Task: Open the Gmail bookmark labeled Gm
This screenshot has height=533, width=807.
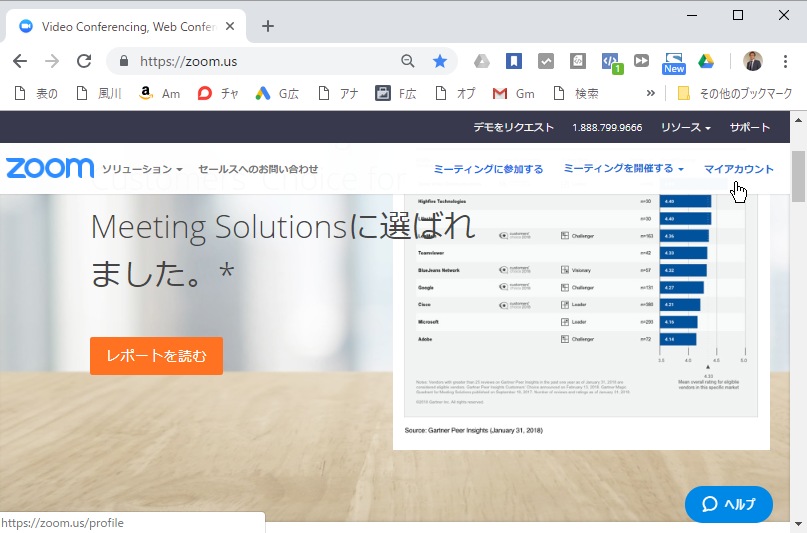Action: click(x=514, y=93)
